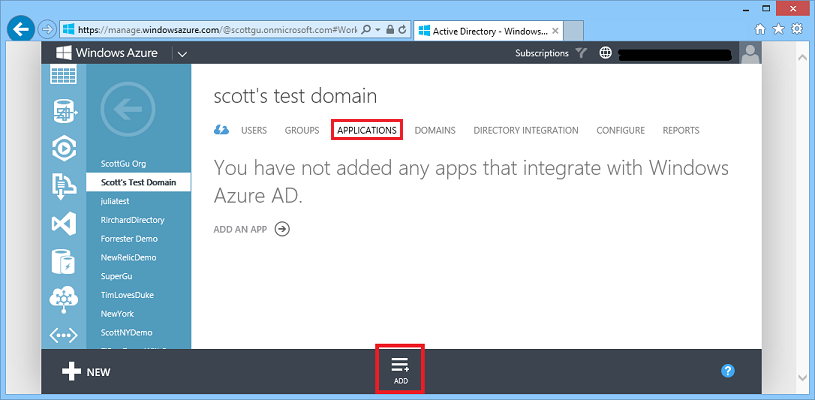Click the browser forward arrow button
Screen dimensions: 815x400
(48, 30)
